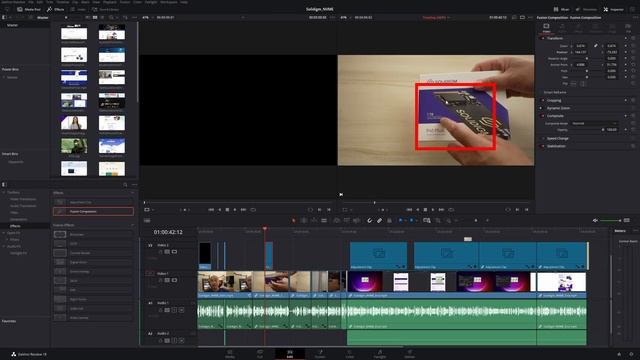Image resolution: width=640 pixels, height=360 pixels.
Task: Open project settings gear icon at bottom right
Action: [x=631, y=354]
